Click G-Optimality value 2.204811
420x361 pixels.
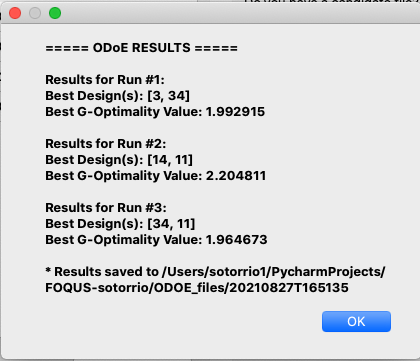(x=236, y=176)
